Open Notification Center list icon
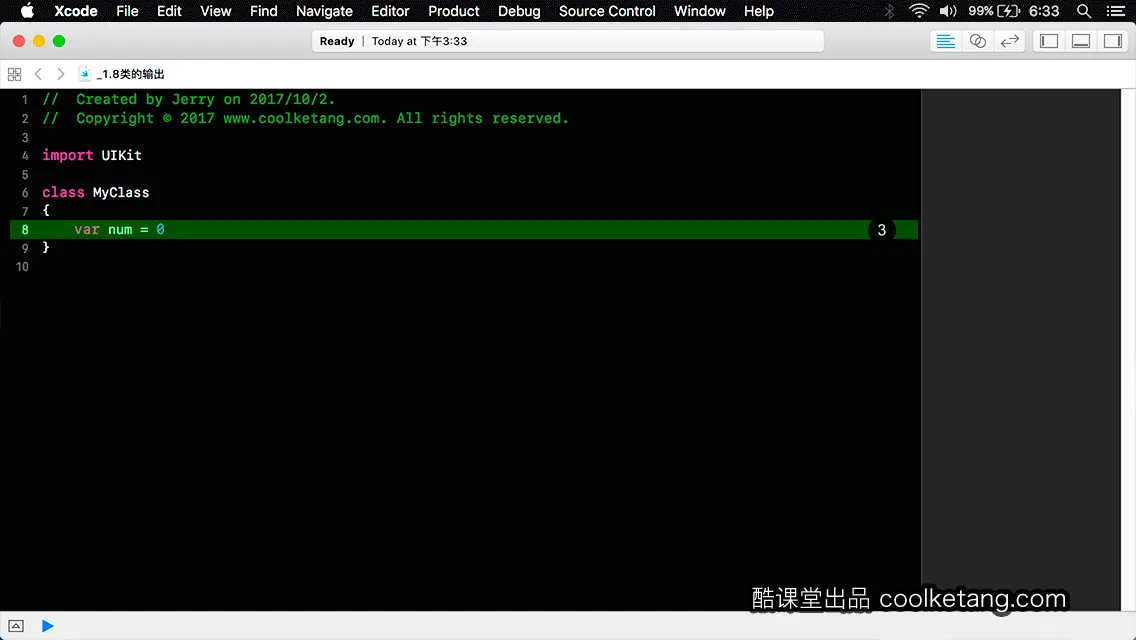 (1116, 11)
